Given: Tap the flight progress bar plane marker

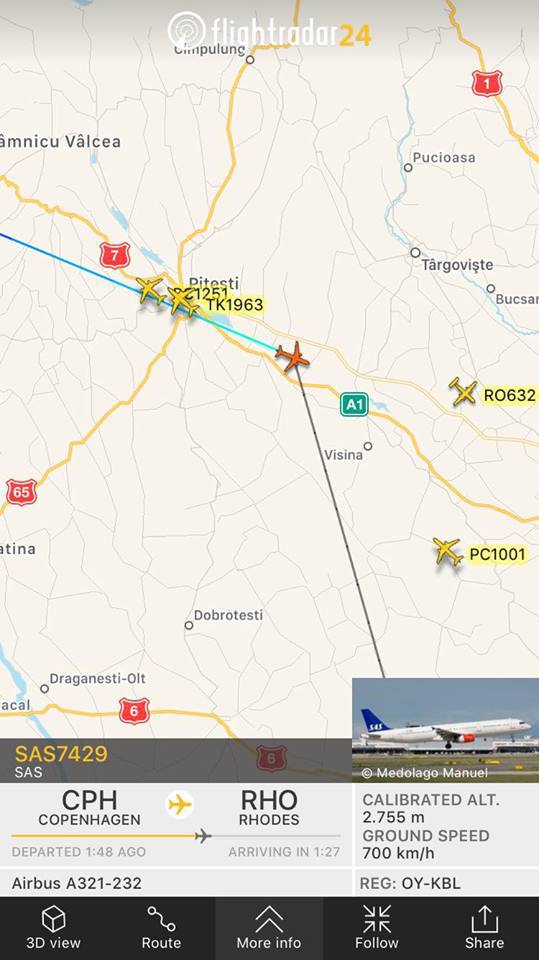Looking at the screenshot, I should click(203, 836).
